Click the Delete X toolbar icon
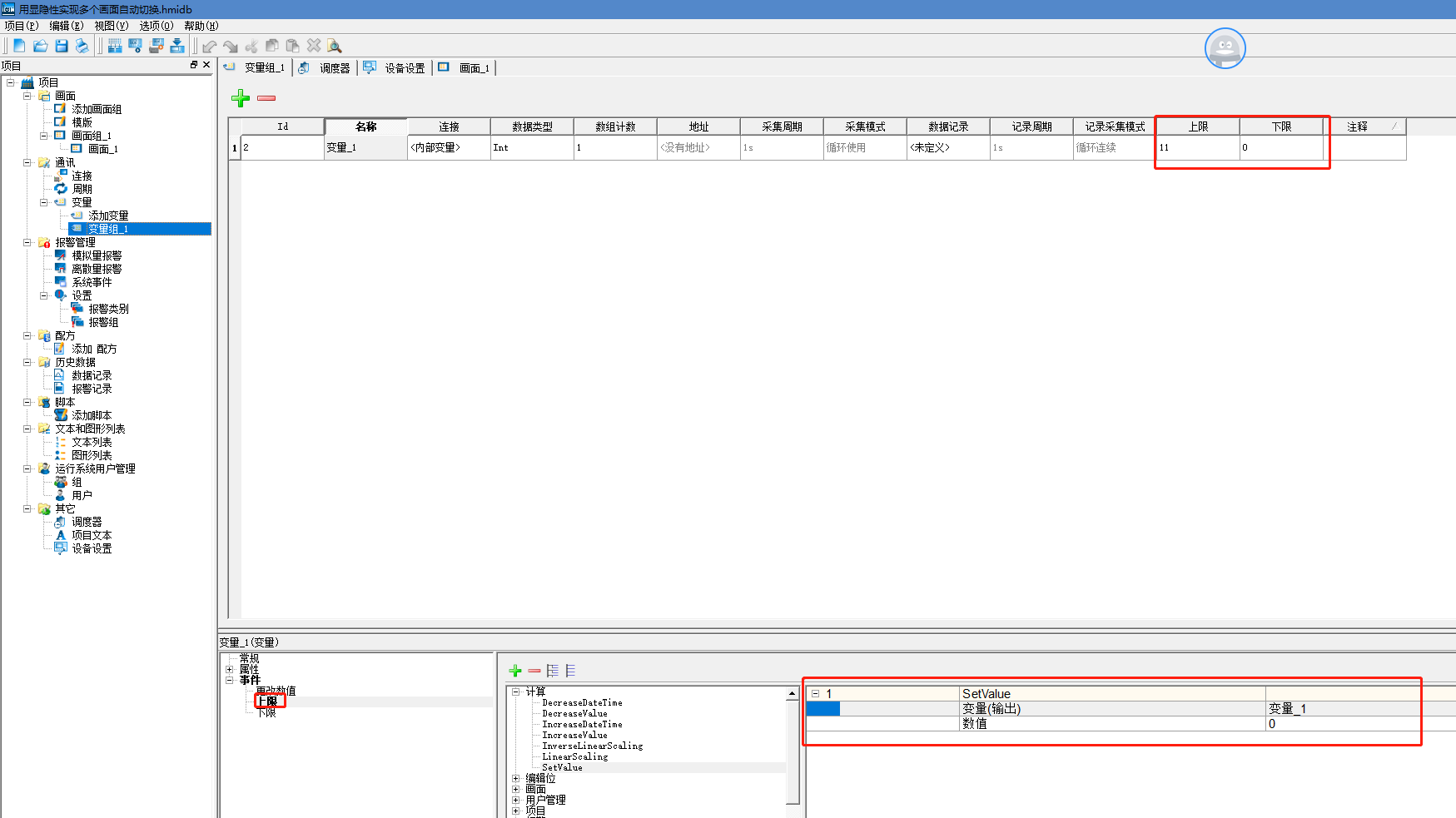The image size is (1456, 818). point(314,46)
